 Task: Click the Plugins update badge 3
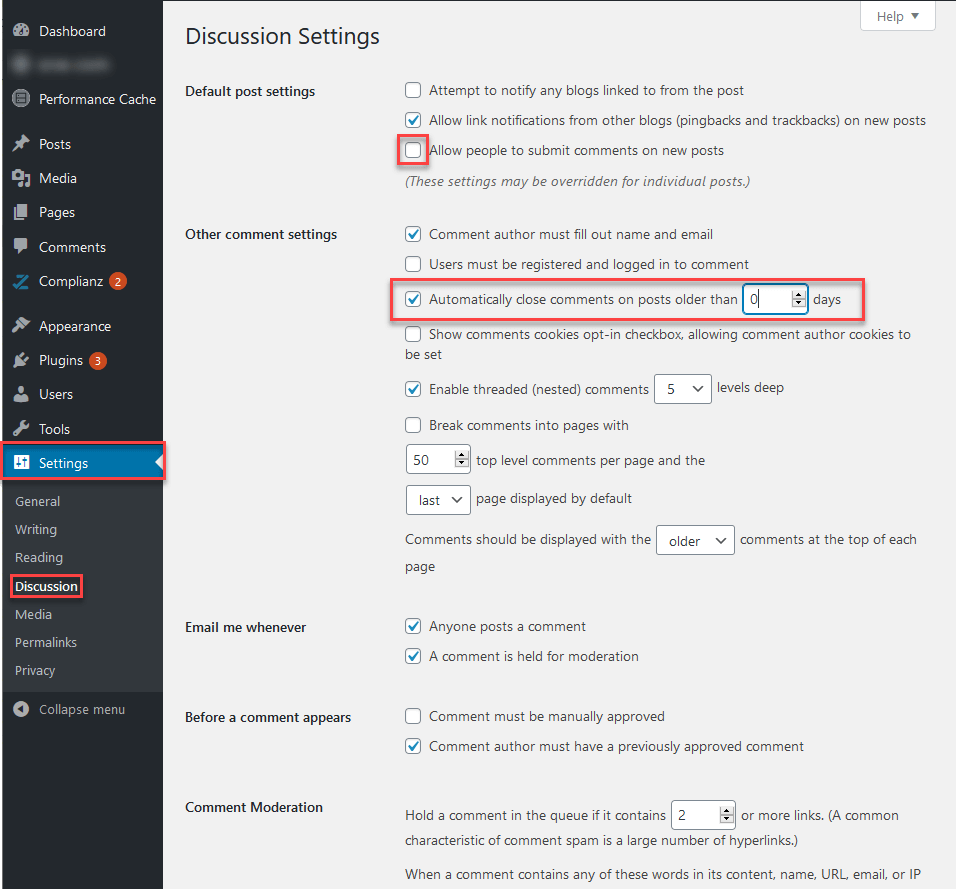tap(98, 360)
